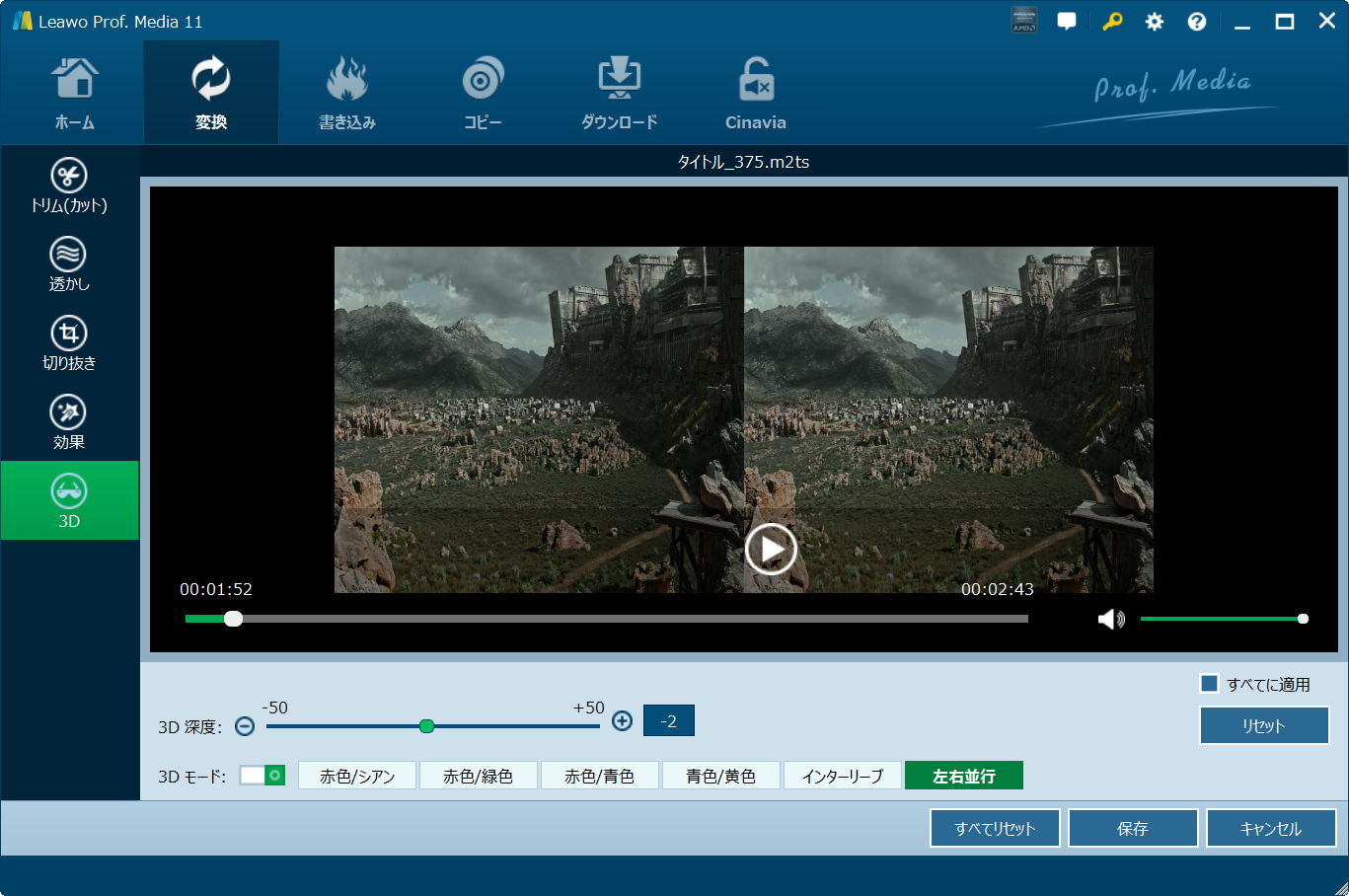This screenshot has height=896, width=1349.
Task: Click the key registration icon
Action: tap(1112, 22)
